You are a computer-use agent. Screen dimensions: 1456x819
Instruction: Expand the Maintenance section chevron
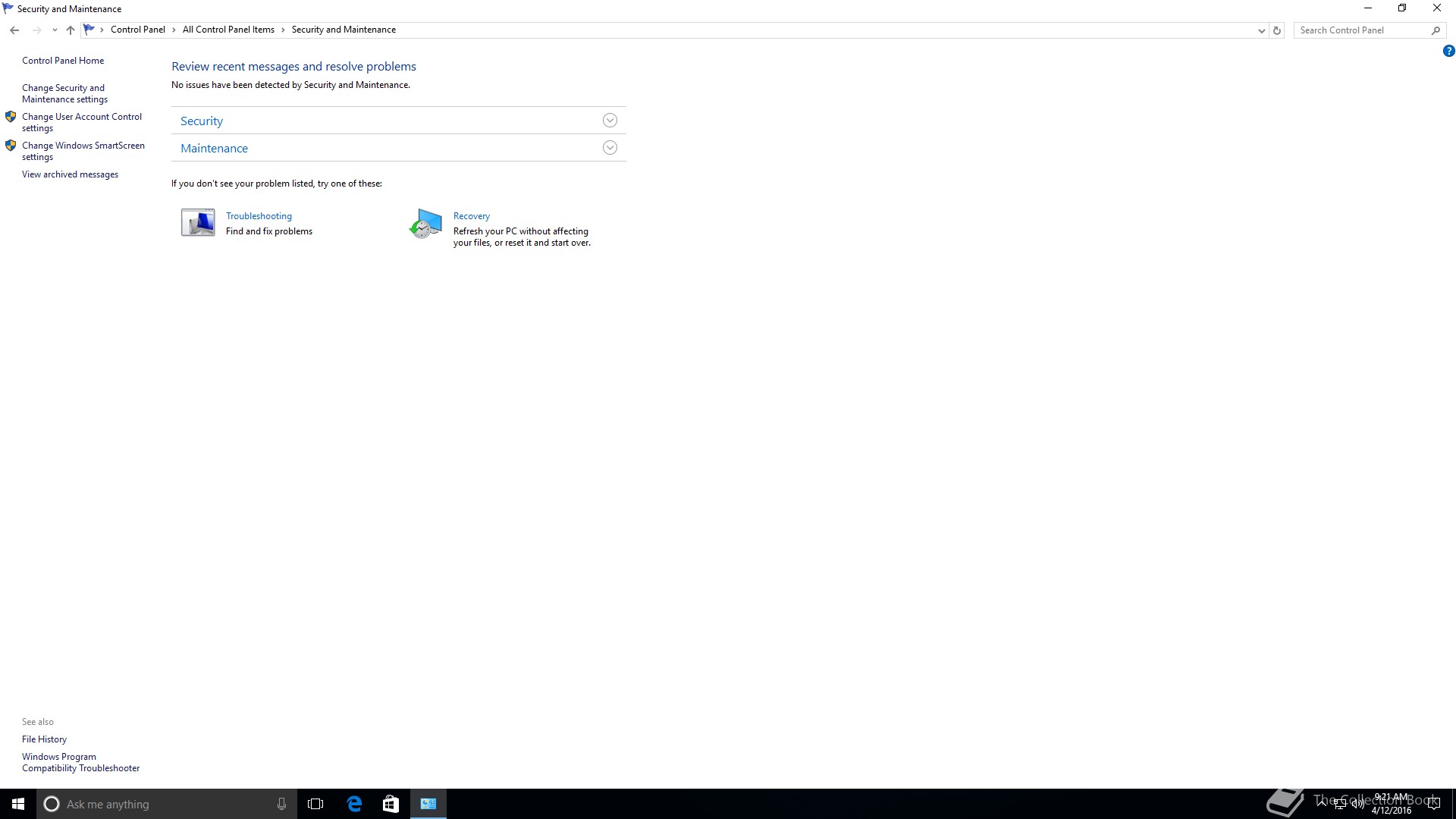pos(610,148)
